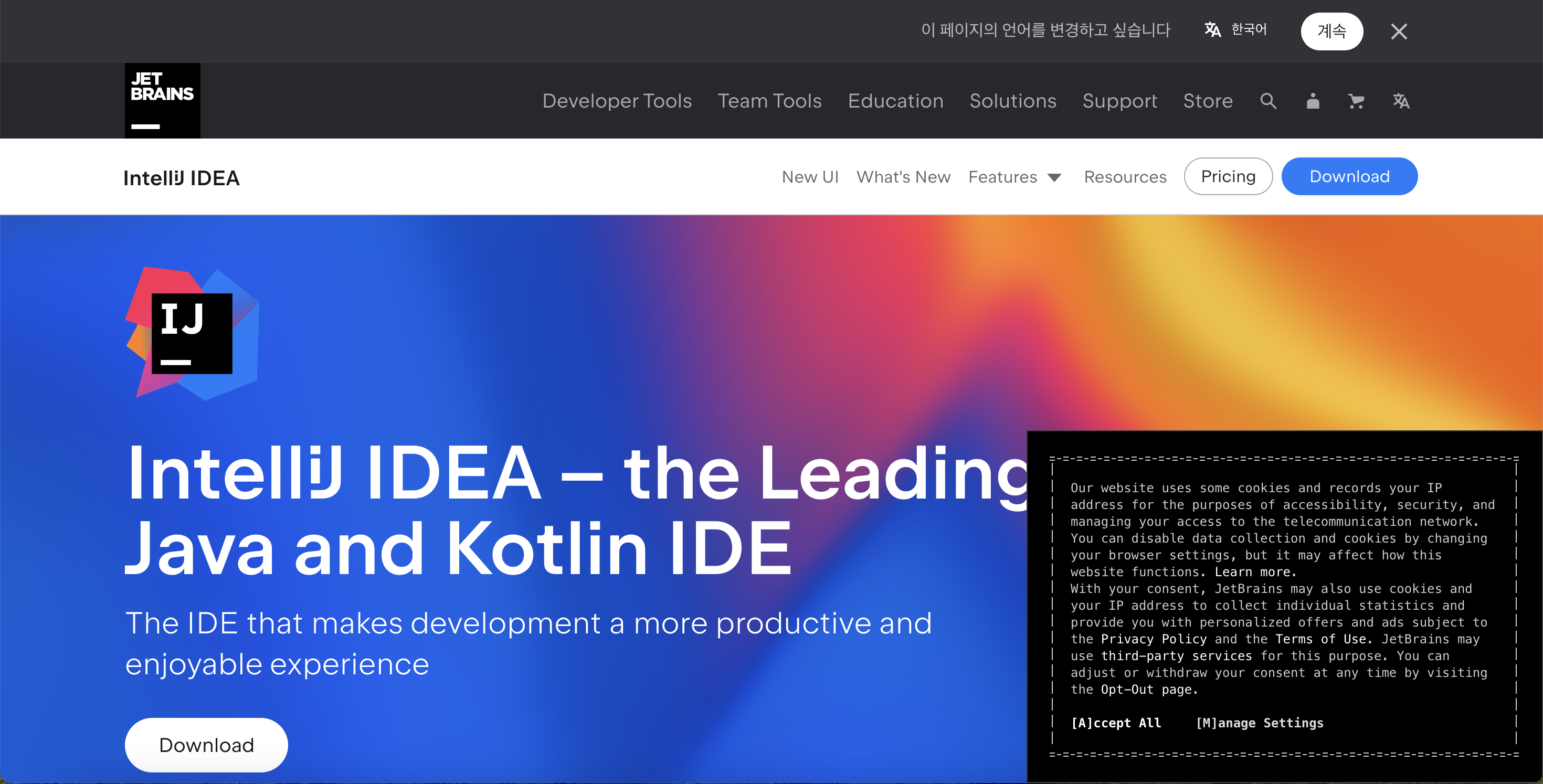This screenshot has width=1543, height=784.
Task: Open Manage Settings in the cookie notice
Action: pyautogui.click(x=1259, y=722)
